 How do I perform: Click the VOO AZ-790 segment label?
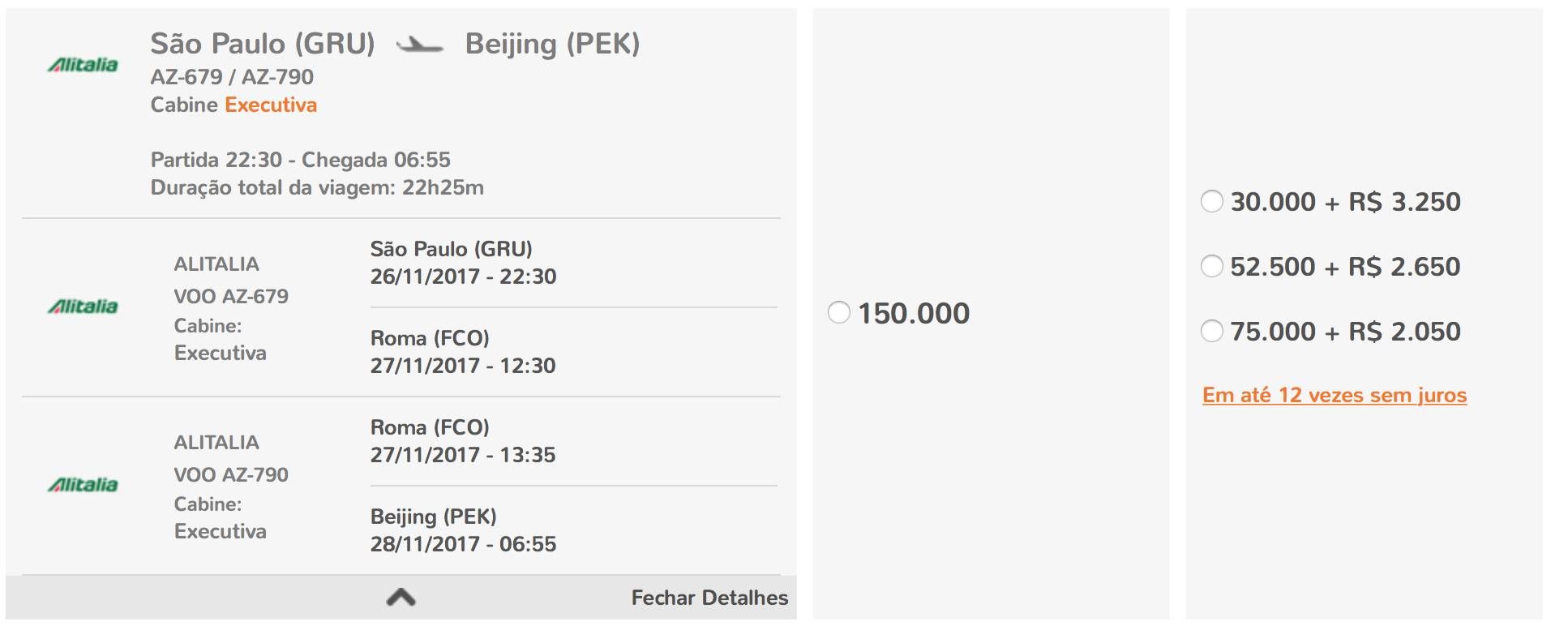pos(231,474)
